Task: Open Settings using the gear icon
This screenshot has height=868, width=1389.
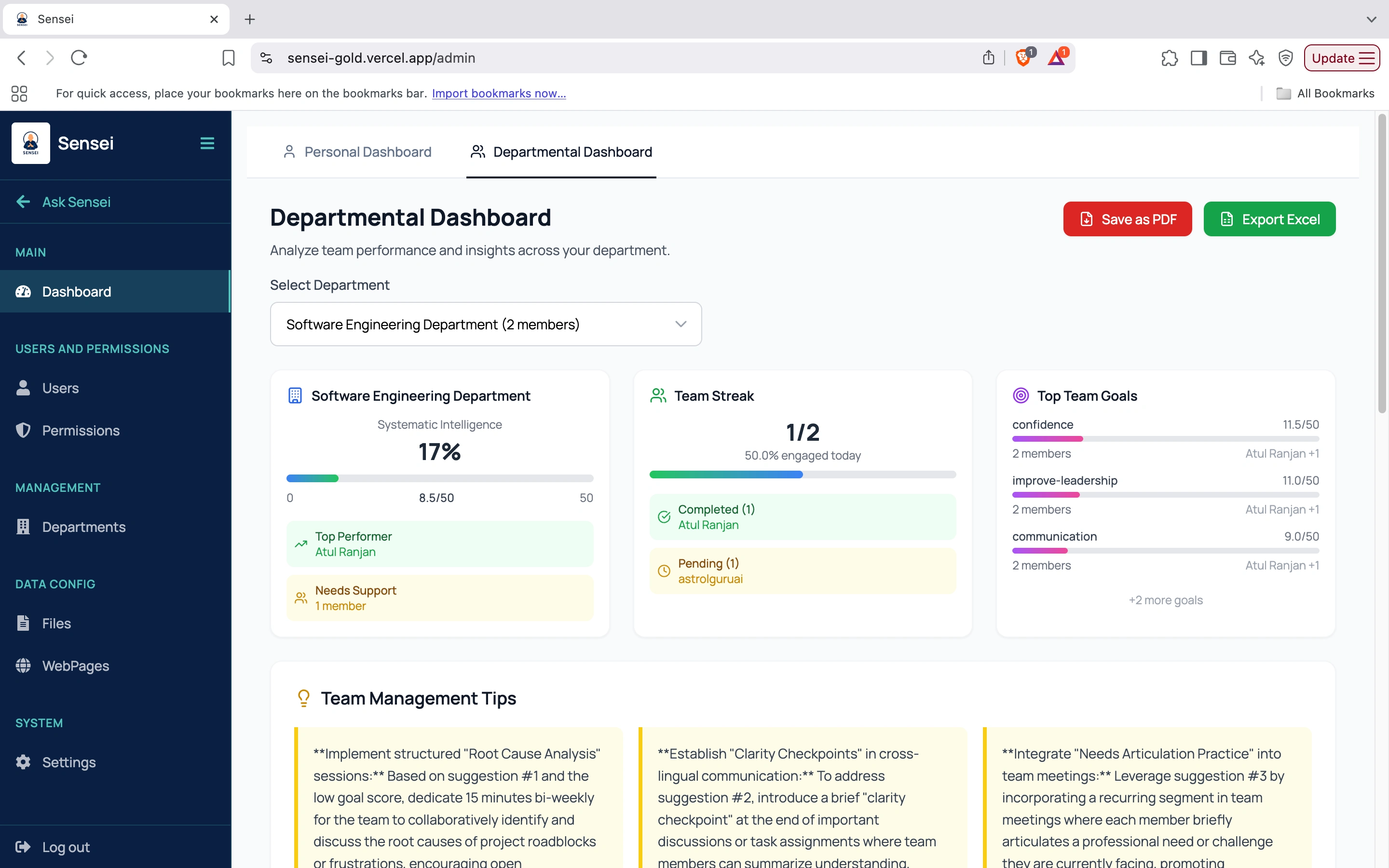Action: pos(23,762)
